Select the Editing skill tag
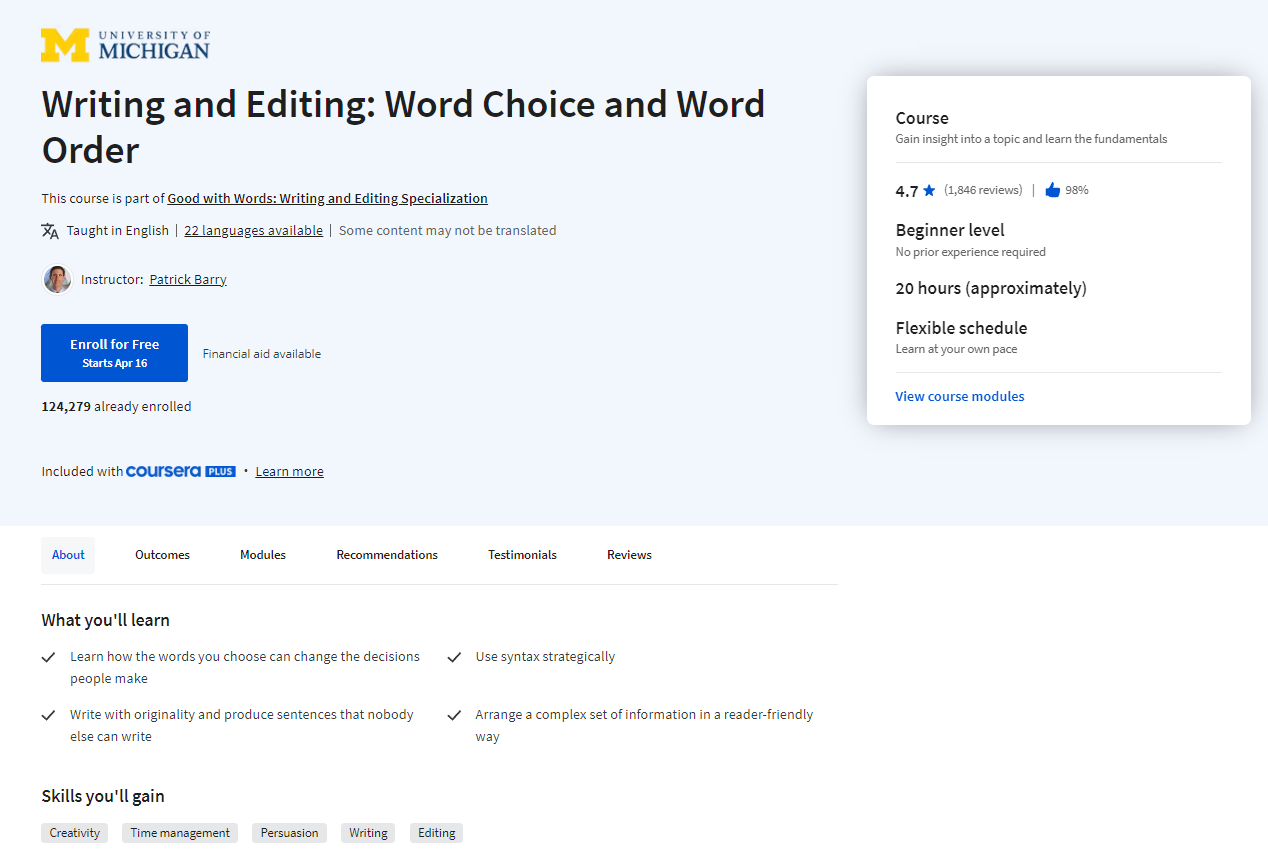The height and width of the screenshot is (855, 1268). coord(436,833)
